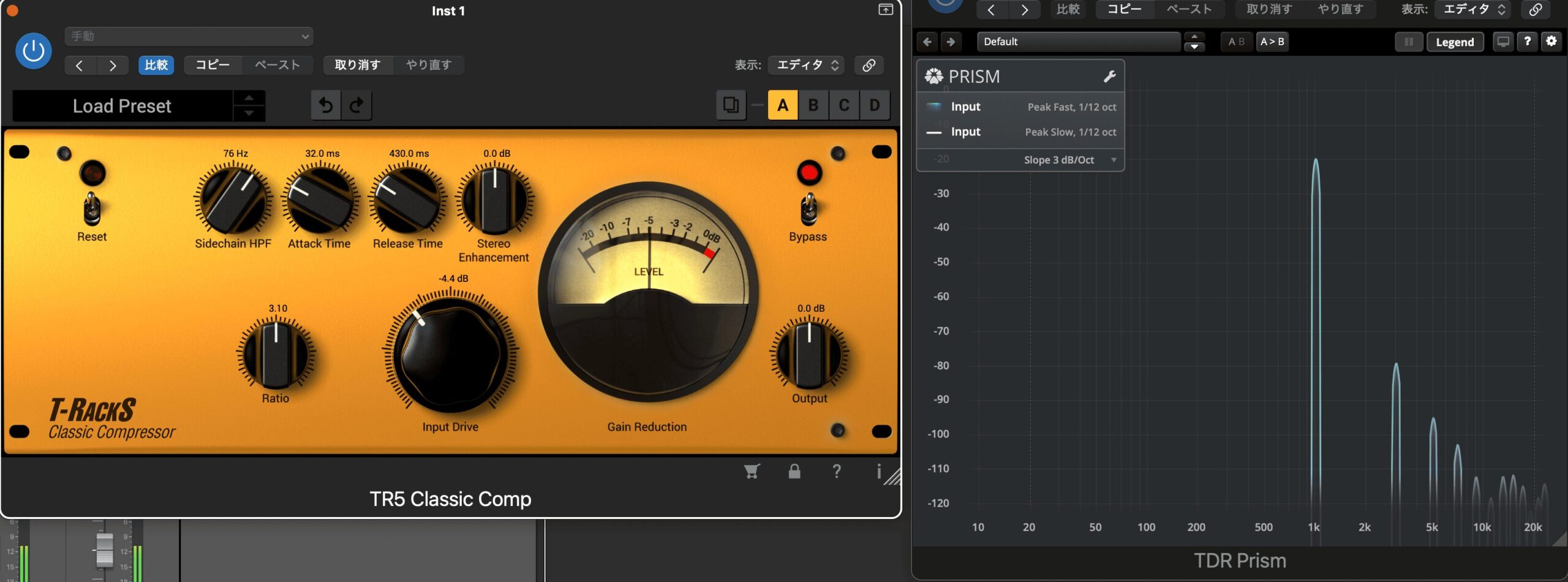Toggle the Bypass switch
This screenshot has width=1568, height=582.
click(x=809, y=208)
